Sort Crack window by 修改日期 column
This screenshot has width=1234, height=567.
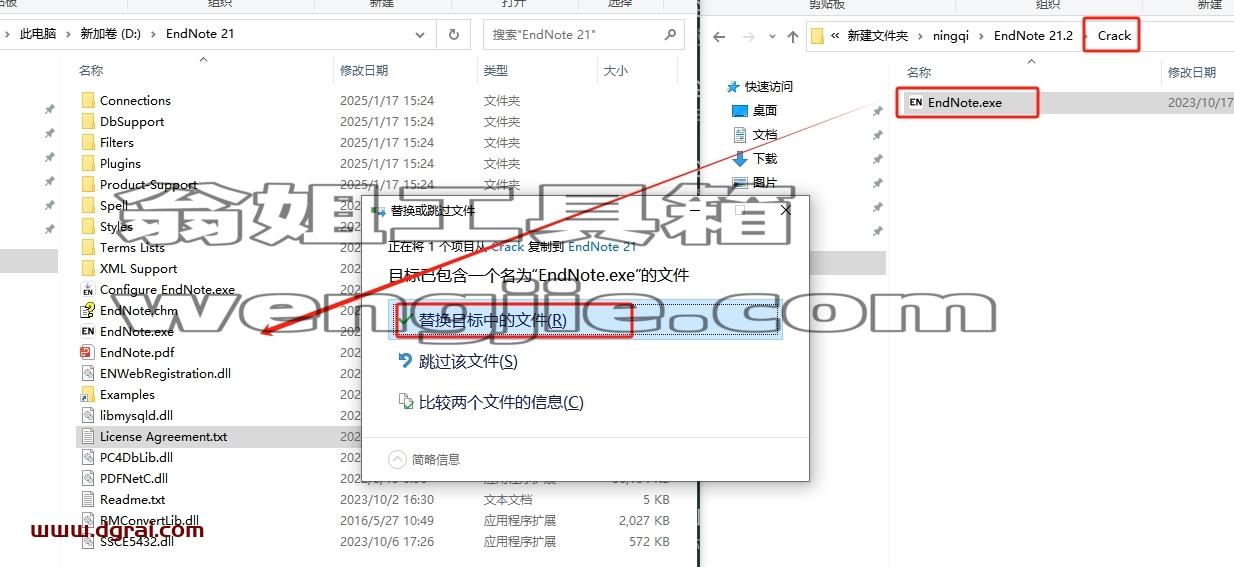point(1192,72)
